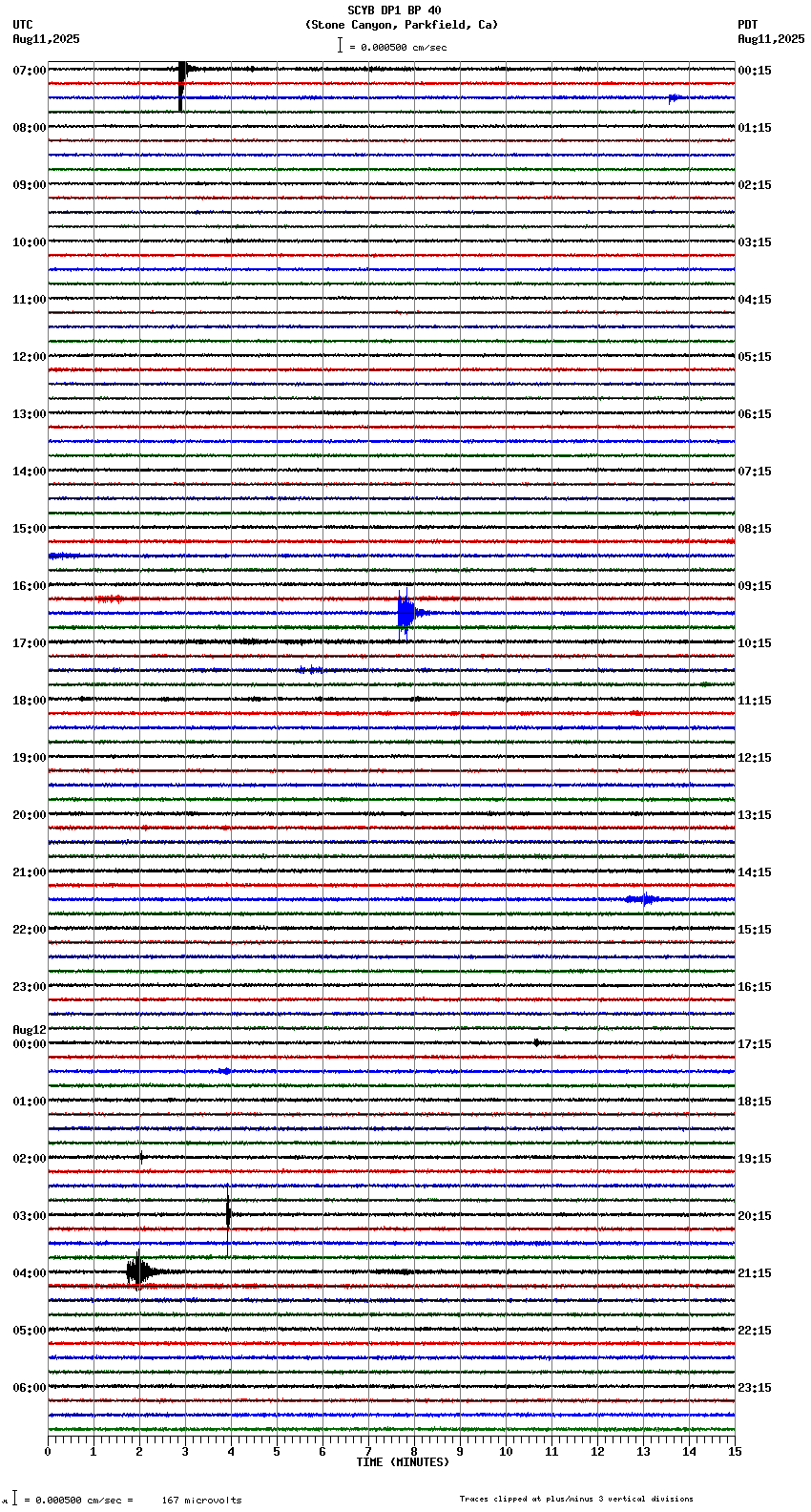
Task: Select the 15:00 UTC time label
Action: click(30, 529)
